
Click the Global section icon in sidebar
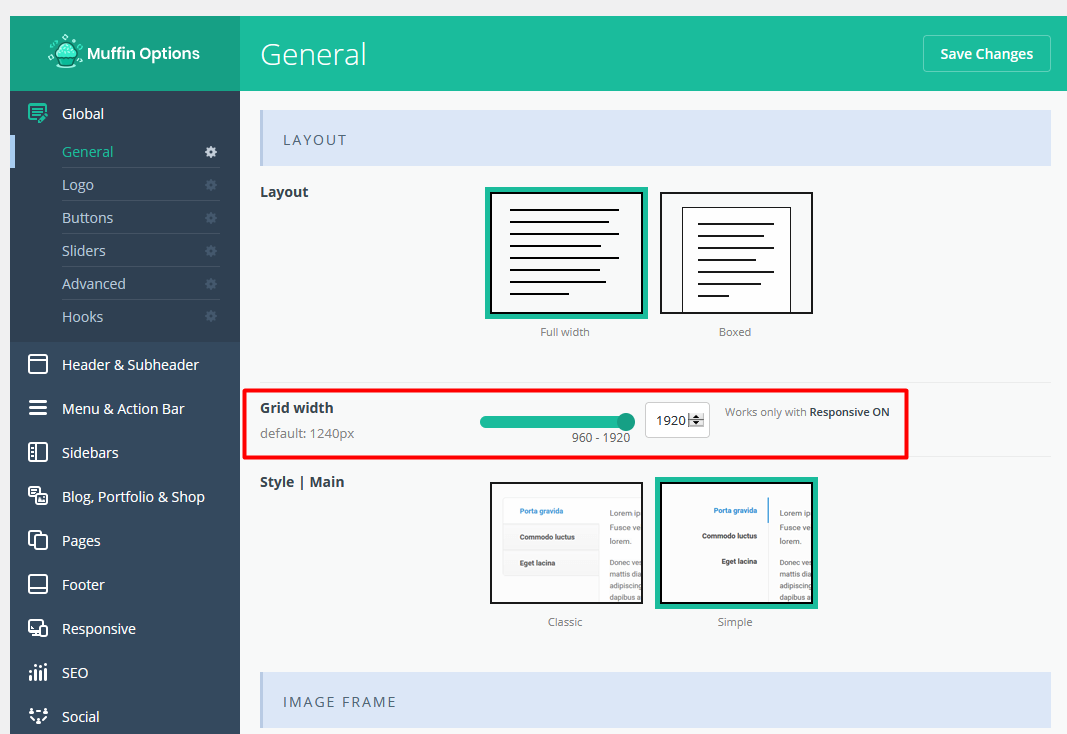coord(38,113)
